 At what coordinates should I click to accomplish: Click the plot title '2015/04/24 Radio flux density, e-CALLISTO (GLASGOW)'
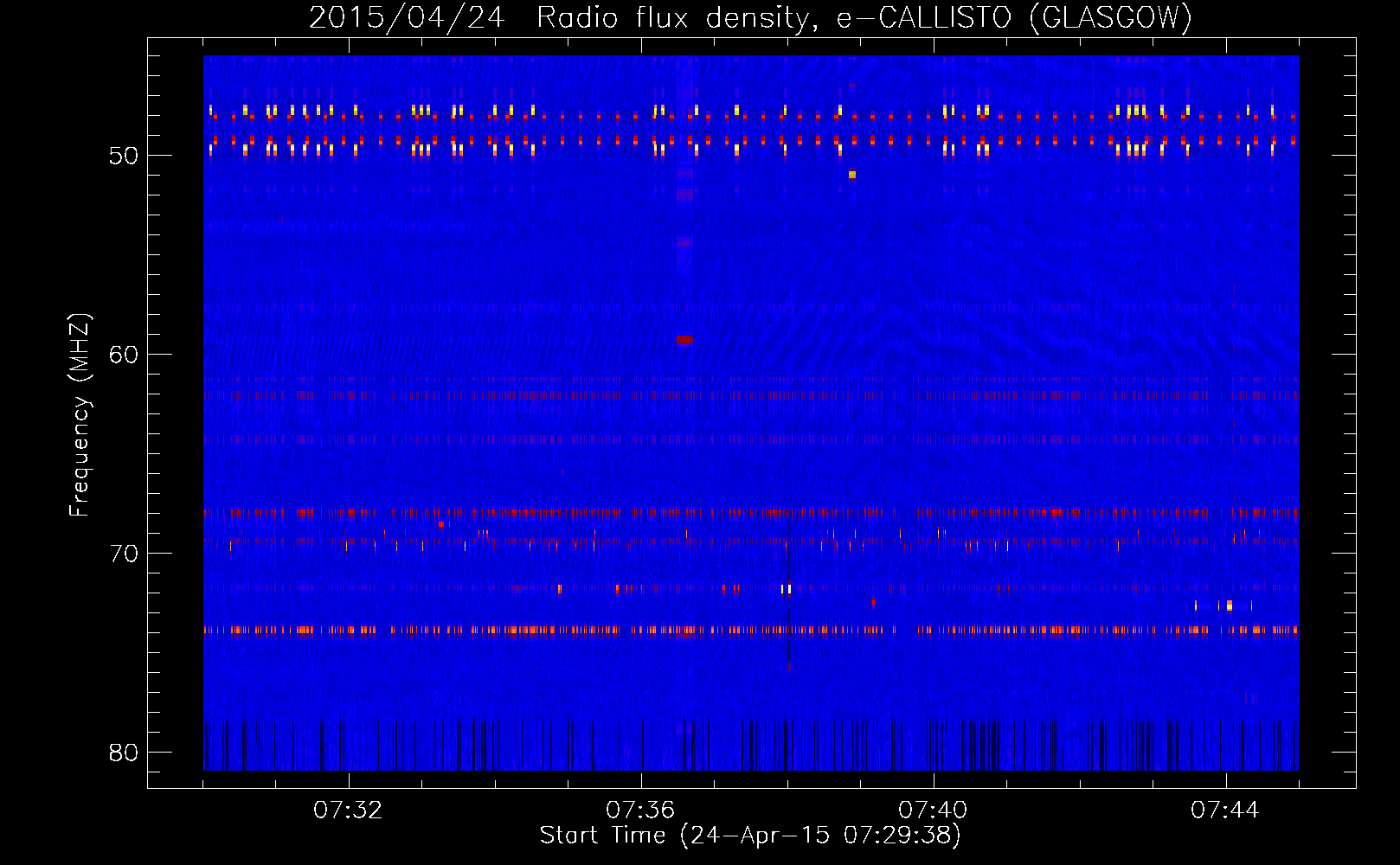[x=750, y=17]
